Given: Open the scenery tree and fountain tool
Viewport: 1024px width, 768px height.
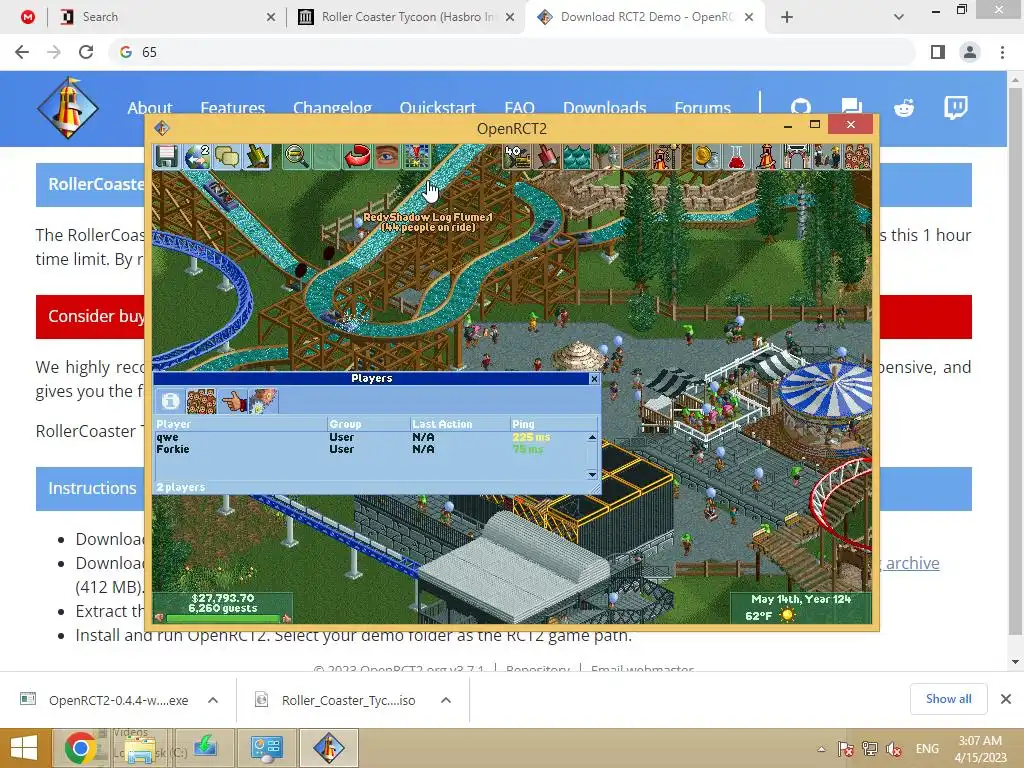Looking at the screenshot, I should point(607,157).
